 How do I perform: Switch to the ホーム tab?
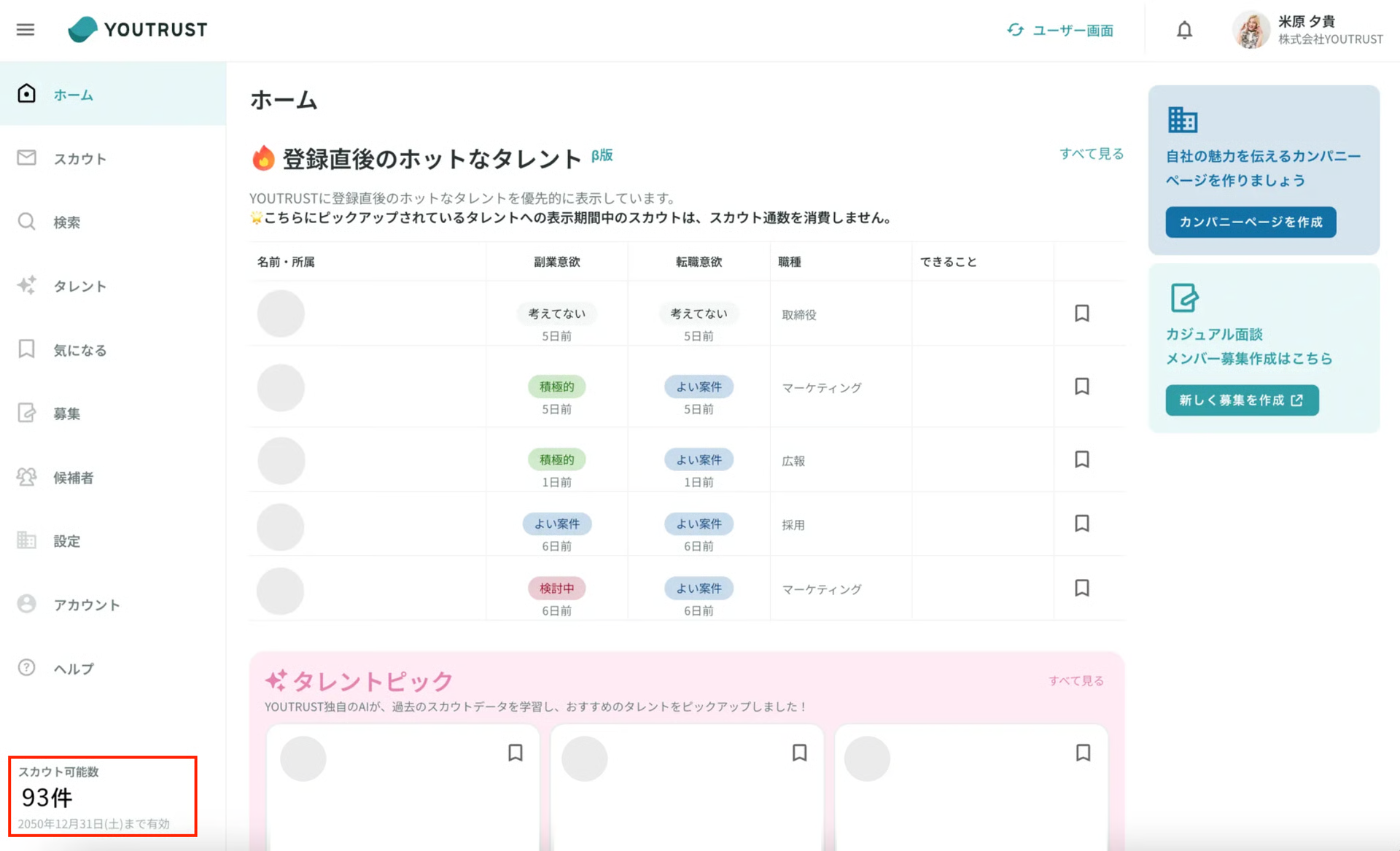click(72, 94)
